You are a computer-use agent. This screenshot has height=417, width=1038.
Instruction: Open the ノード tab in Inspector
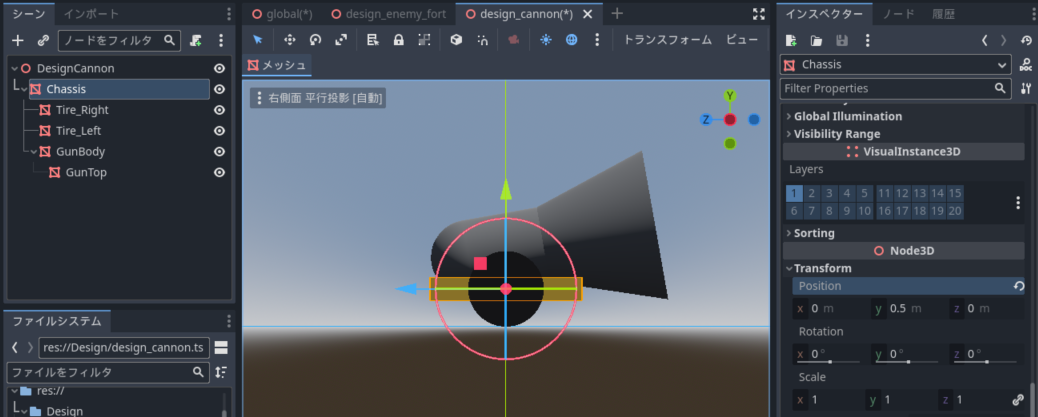pyautogui.click(x=899, y=13)
